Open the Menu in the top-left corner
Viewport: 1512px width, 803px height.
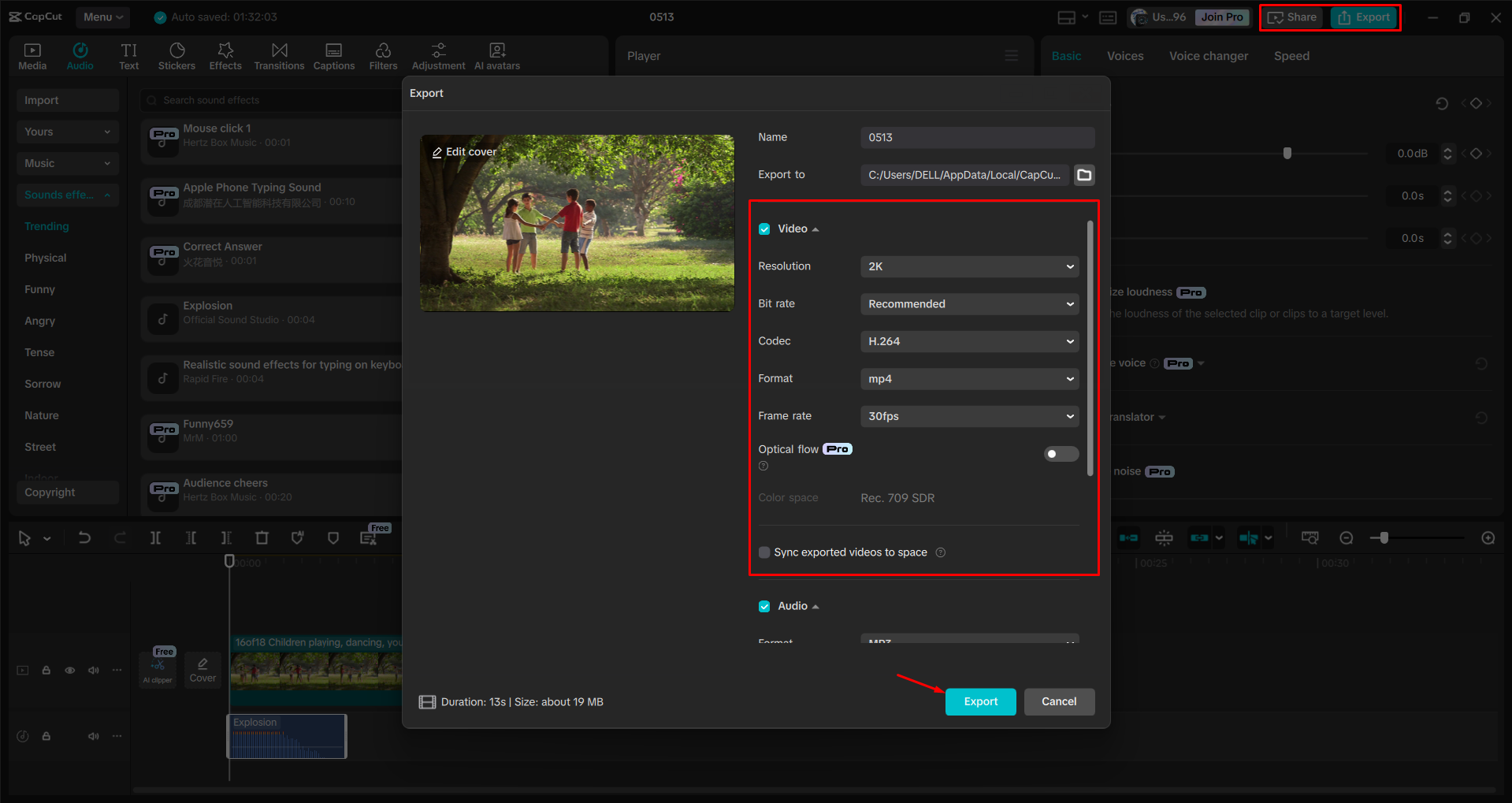[x=102, y=17]
